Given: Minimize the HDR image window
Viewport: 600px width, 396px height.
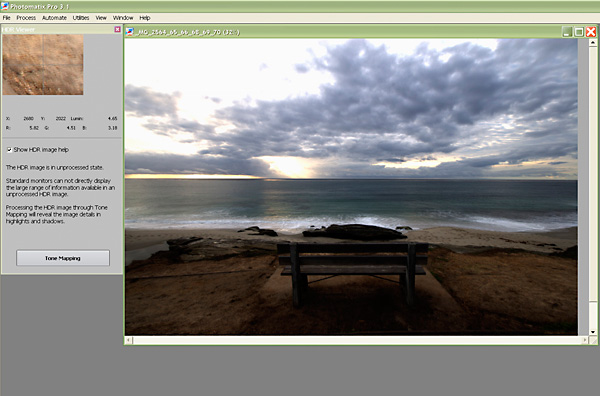Looking at the screenshot, I should [x=567, y=32].
